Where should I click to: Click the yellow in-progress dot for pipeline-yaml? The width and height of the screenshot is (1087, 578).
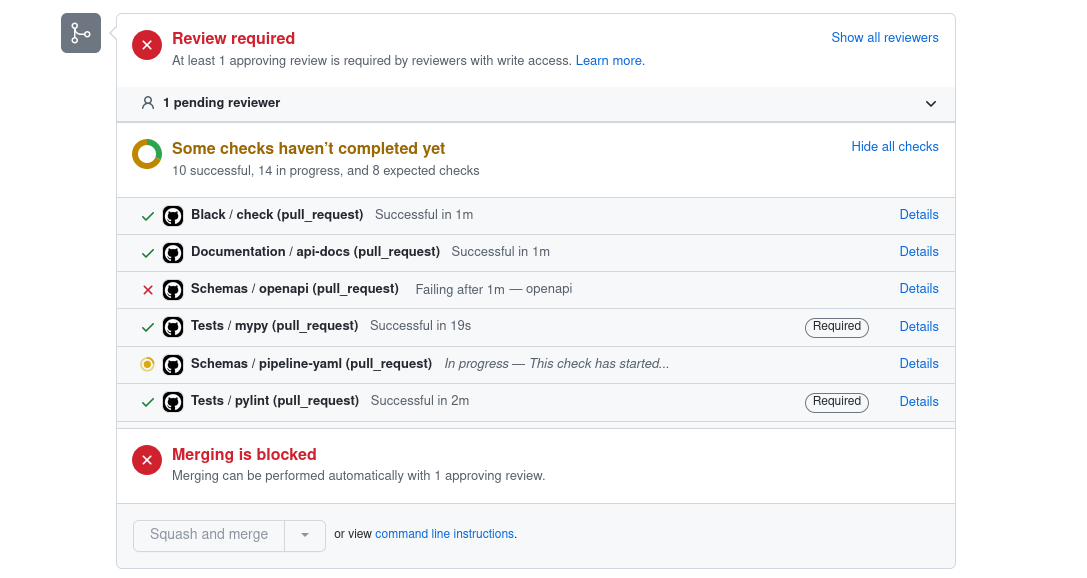[x=147, y=364]
